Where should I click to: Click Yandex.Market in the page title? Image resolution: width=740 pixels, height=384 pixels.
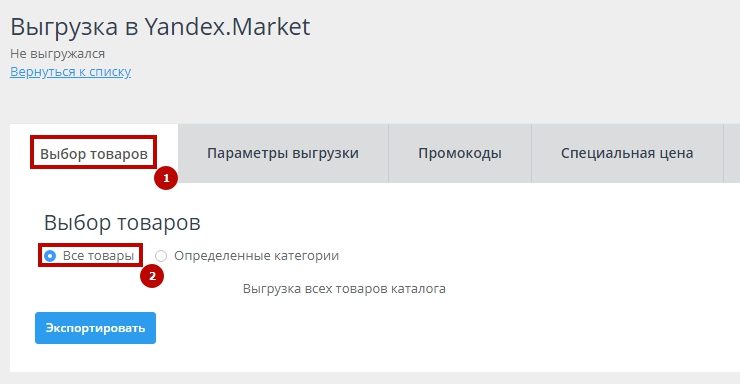[x=227, y=26]
